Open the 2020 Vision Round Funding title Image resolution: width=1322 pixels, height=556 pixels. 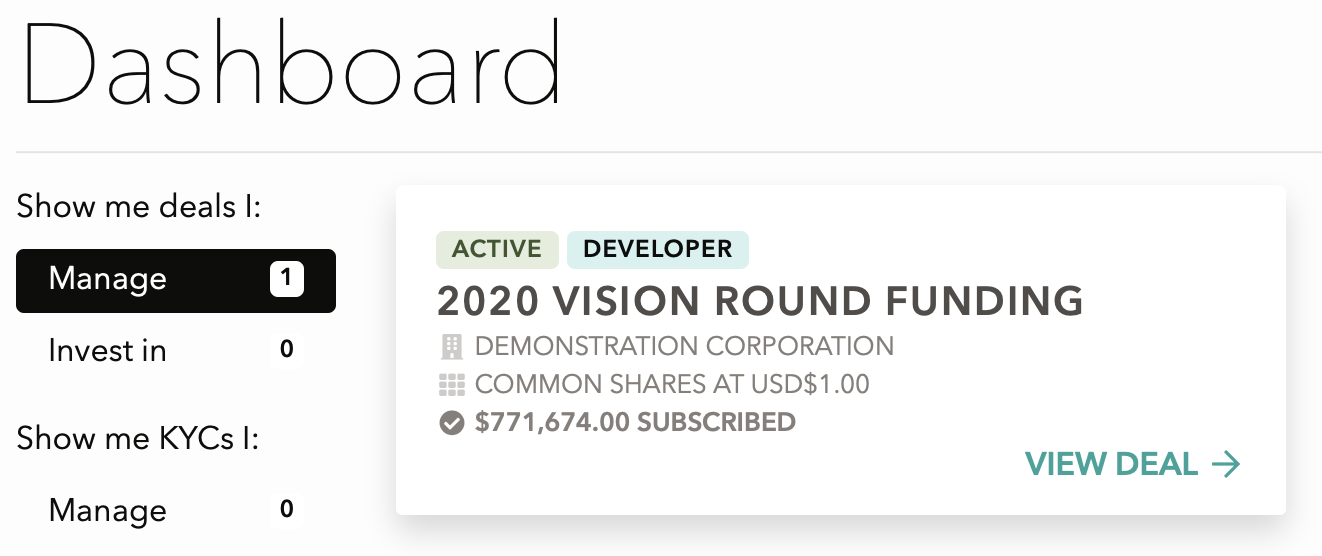point(761,301)
